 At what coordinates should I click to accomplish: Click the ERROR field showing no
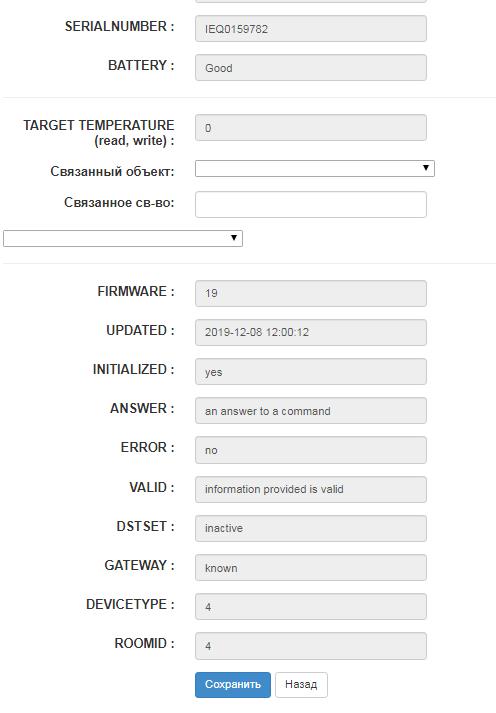pyautogui.click(x=311, y=450)
